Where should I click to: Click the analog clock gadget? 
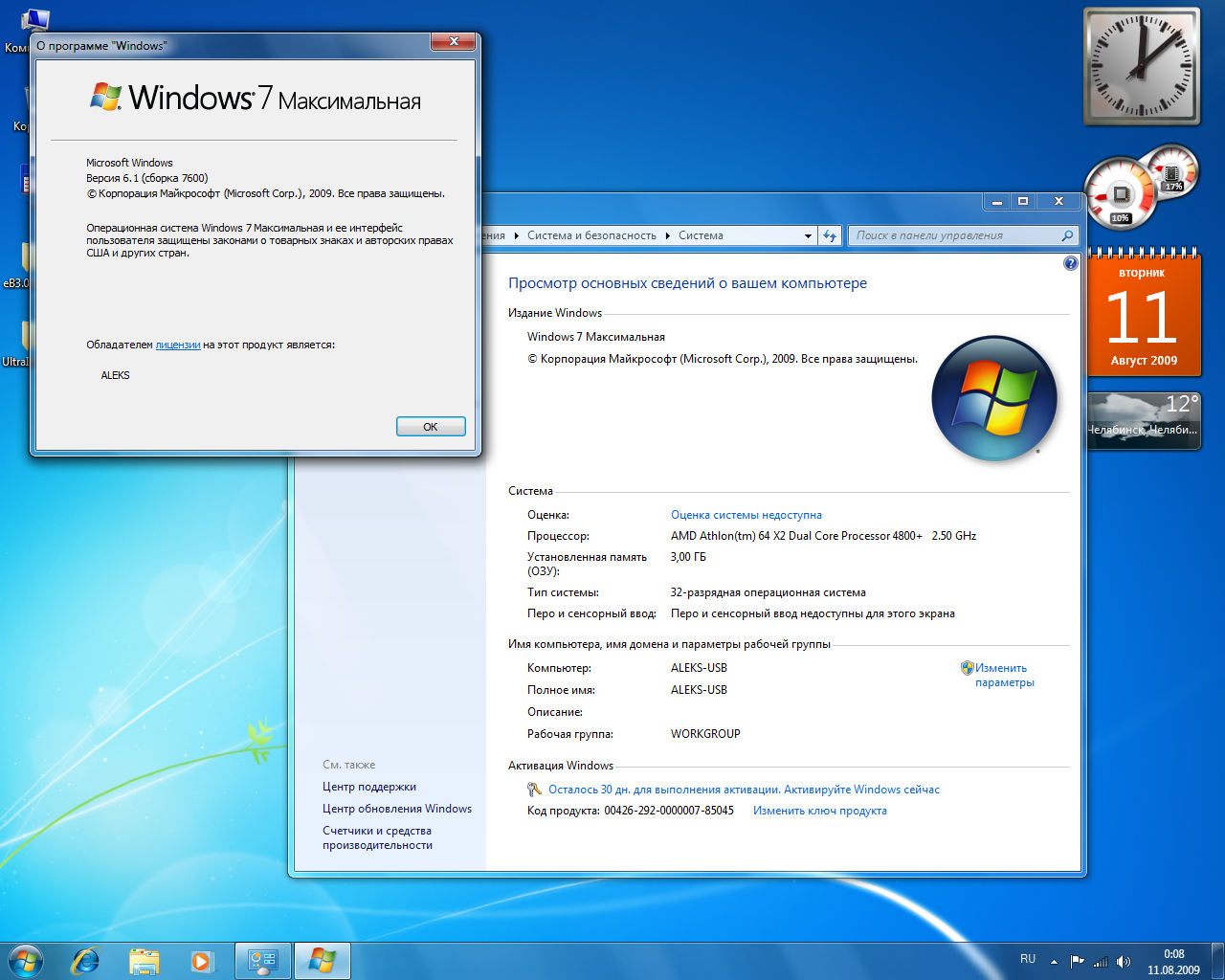[x=1142, y=67]
